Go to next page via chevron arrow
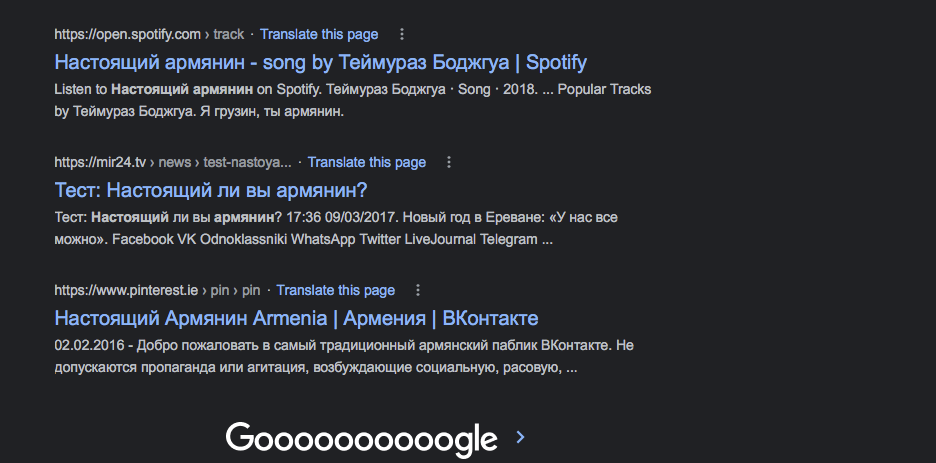Viewport: 936px width, 463px height. (520, 437)
